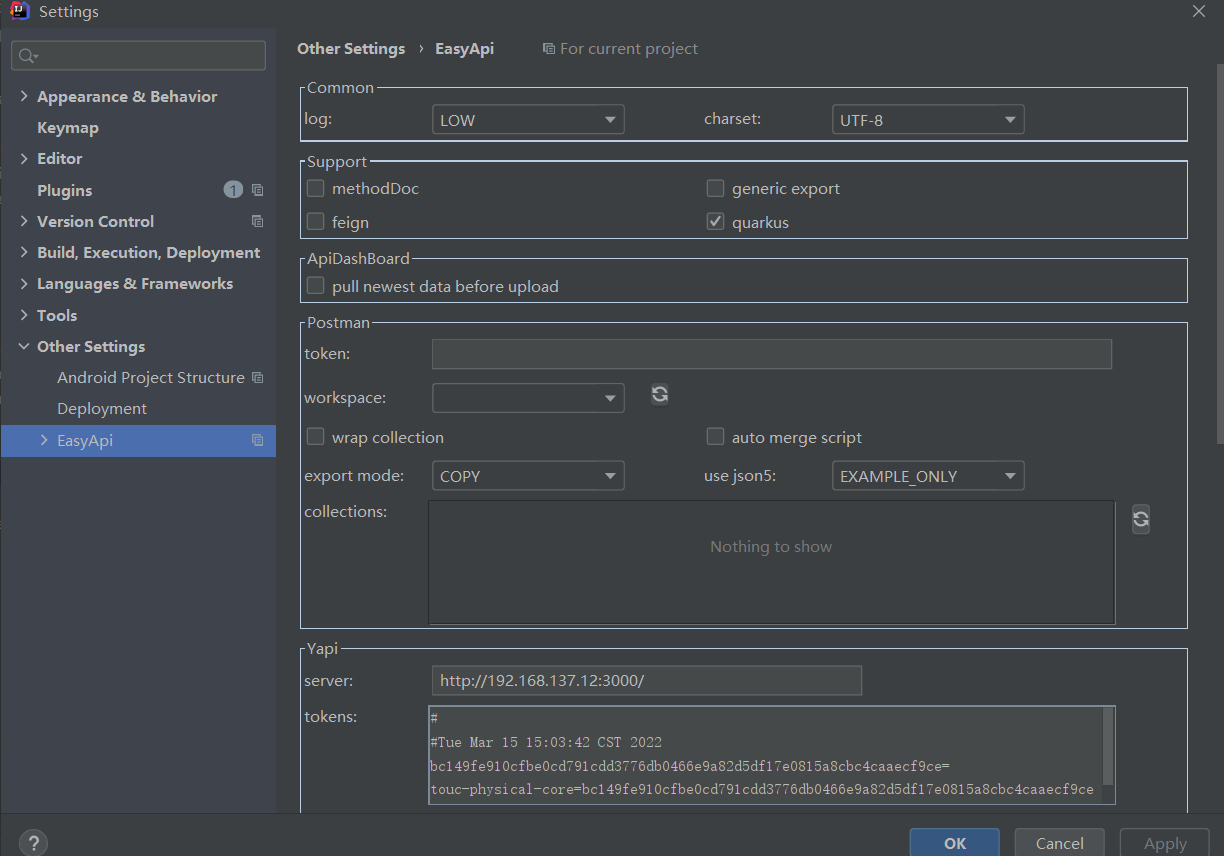The height and width of the screenshot is (856, 1224).
Task: Click the Apply button
Action: click(x=1165, y=843)
